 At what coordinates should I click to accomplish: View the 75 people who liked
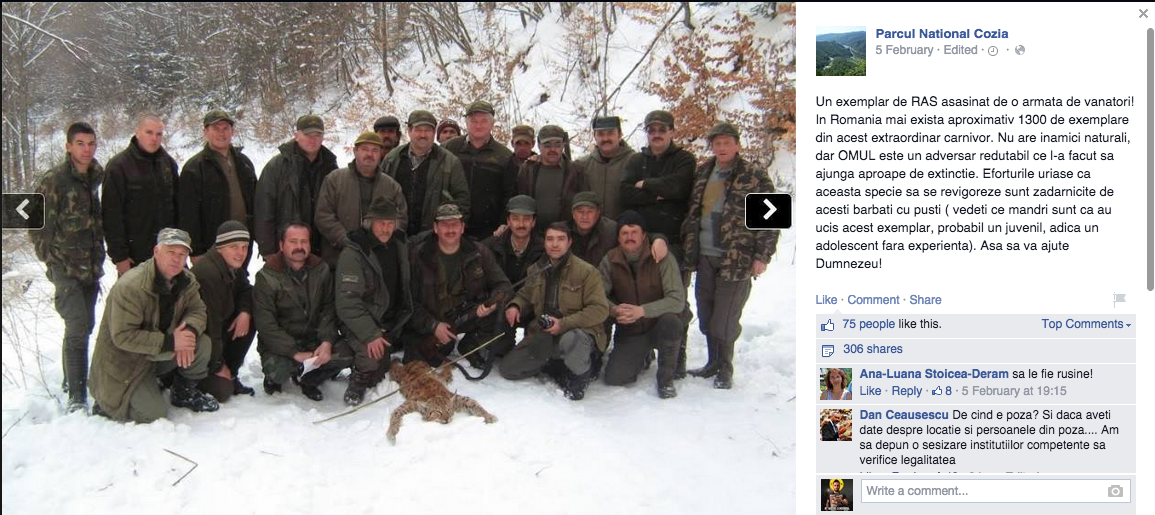point(868,324)
